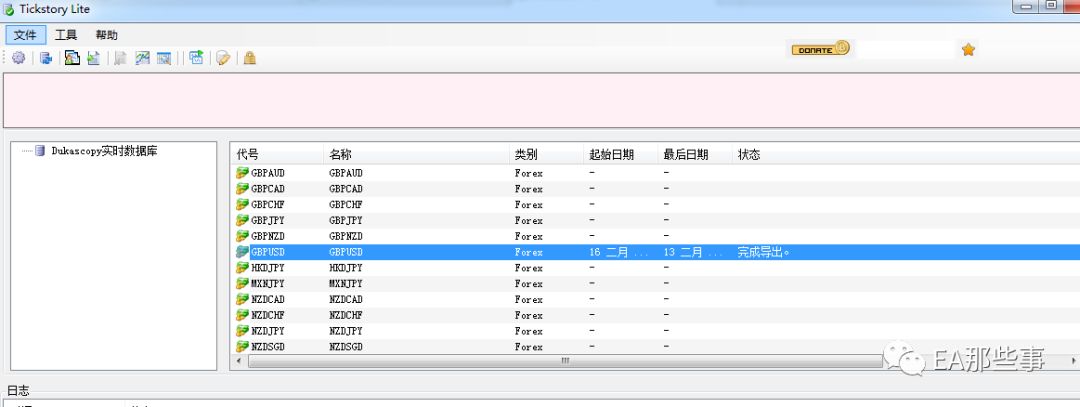Screen dimensions: 1080x407
Task: Click the gold star icon
Action: tap(968, 50)
